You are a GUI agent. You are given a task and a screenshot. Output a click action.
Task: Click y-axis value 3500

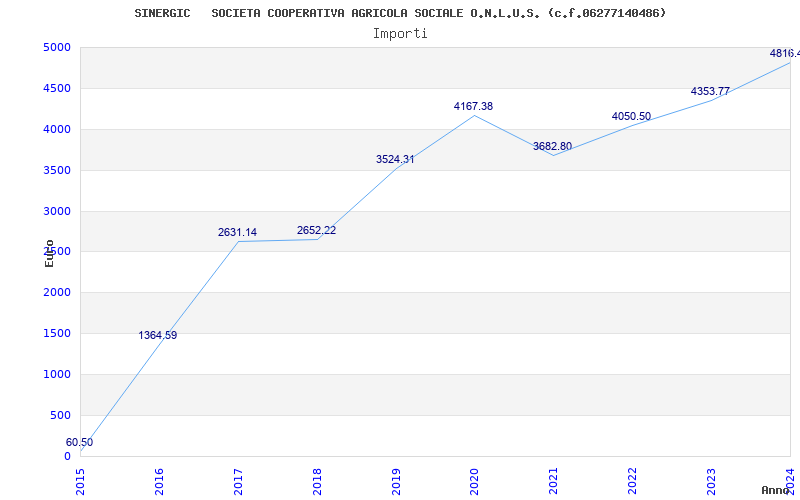[57, 170]
